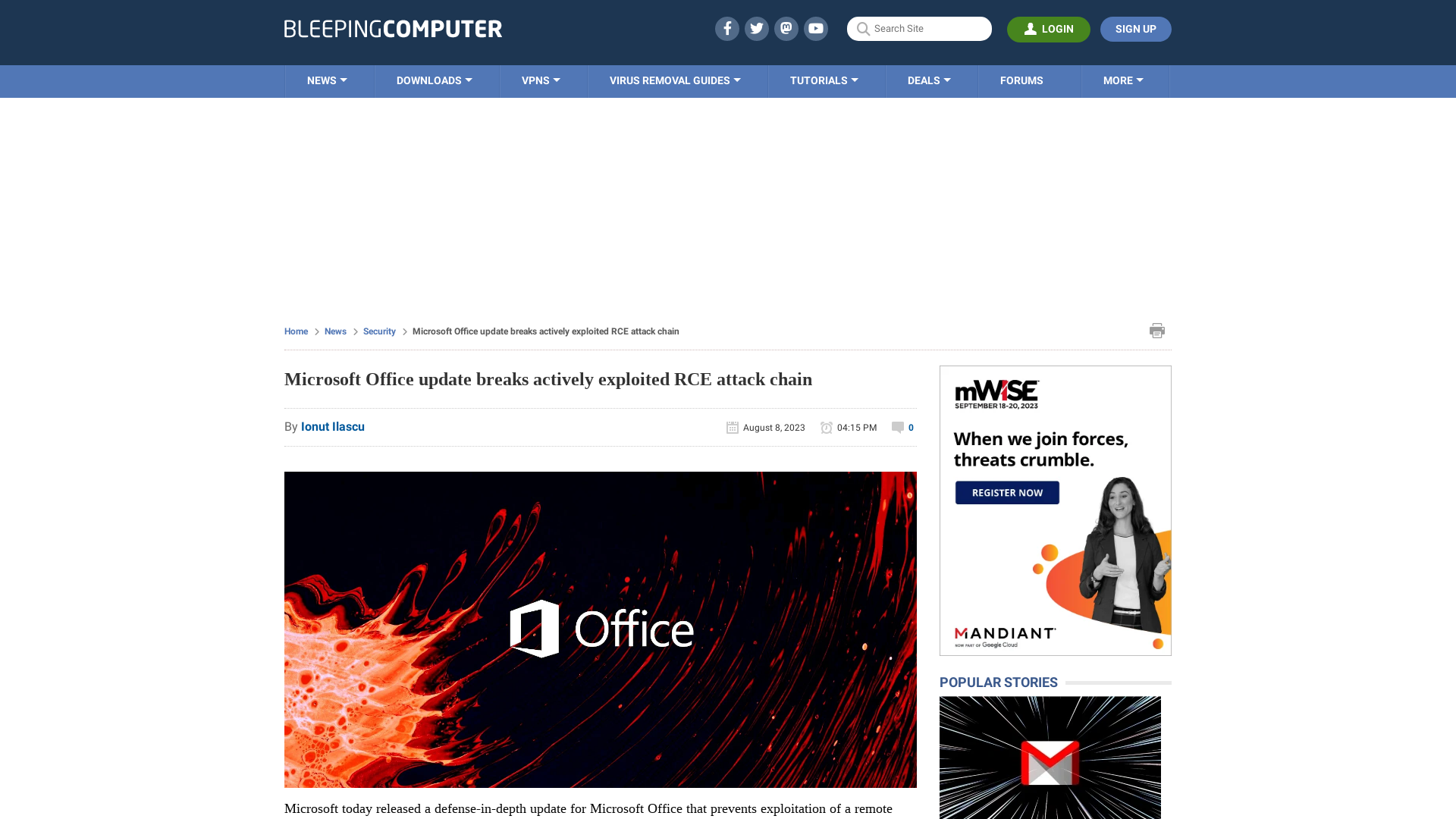This screenshot has width=1456, height=819.
Task: Click the REGISTER NOW advertisement button
Action: coord(1006,492)
